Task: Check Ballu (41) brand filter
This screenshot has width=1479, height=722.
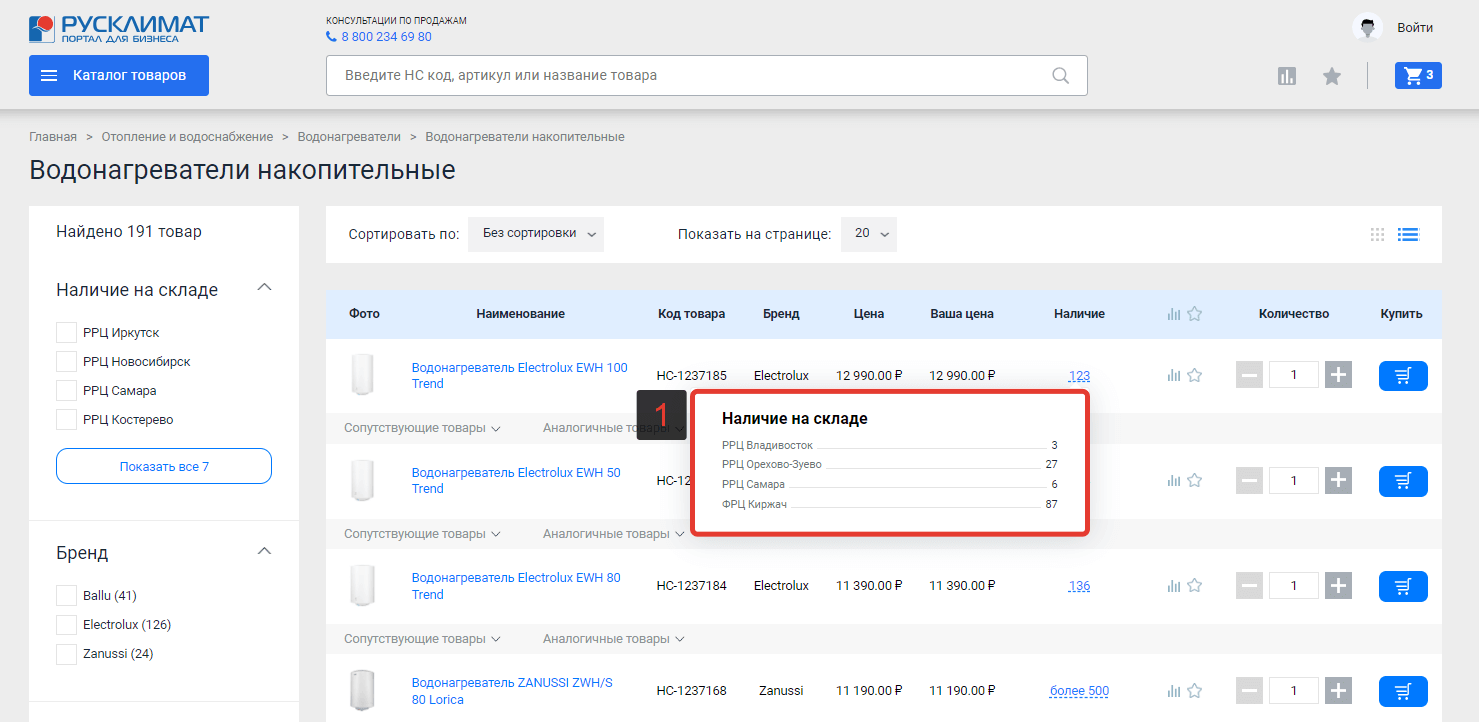Action: pos(66,596)
